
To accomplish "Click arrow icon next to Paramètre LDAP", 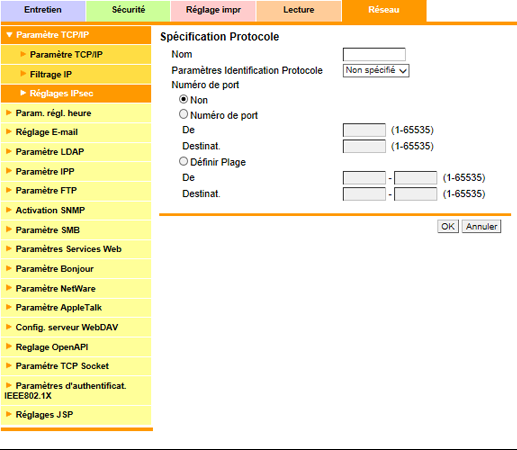I will pyautogui.click(x=9, y=151).
